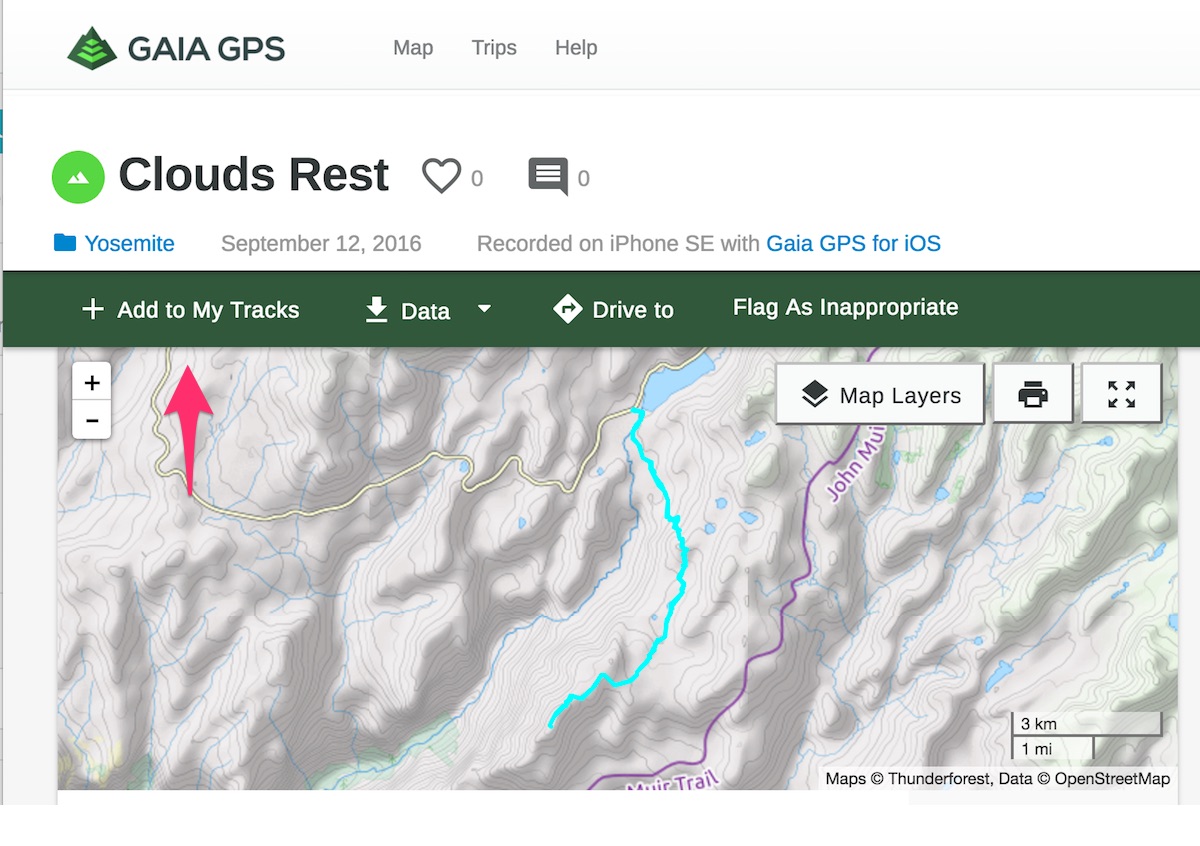Click the green mountain track icon
The height and width of the screenshot is (846, 1200).
pos(78,177)
